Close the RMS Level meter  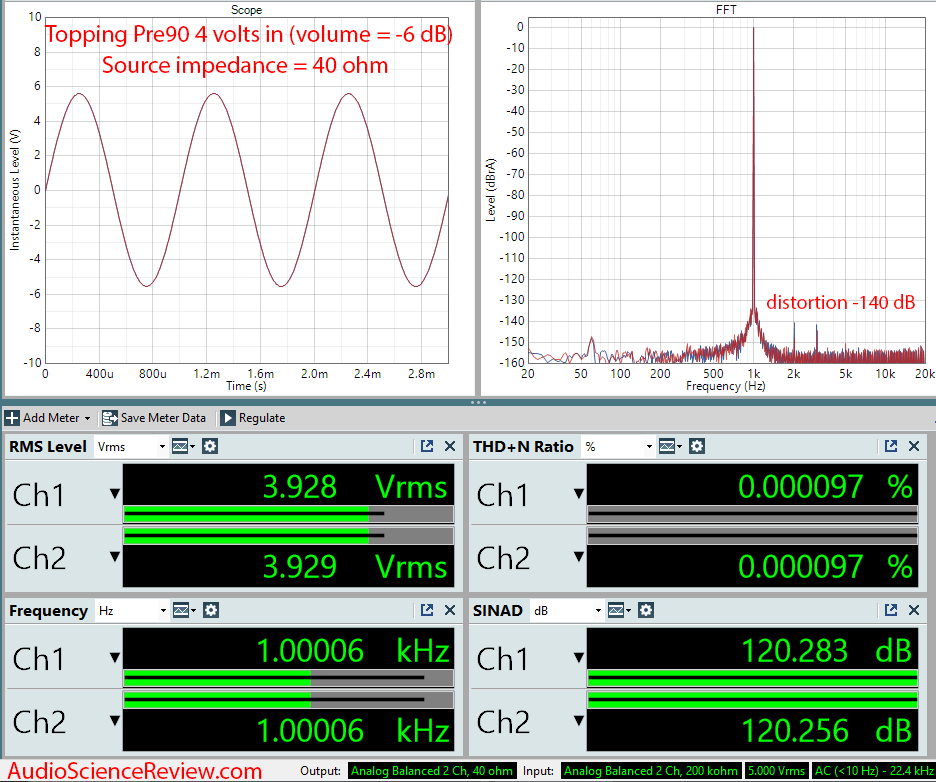point(450,446)
